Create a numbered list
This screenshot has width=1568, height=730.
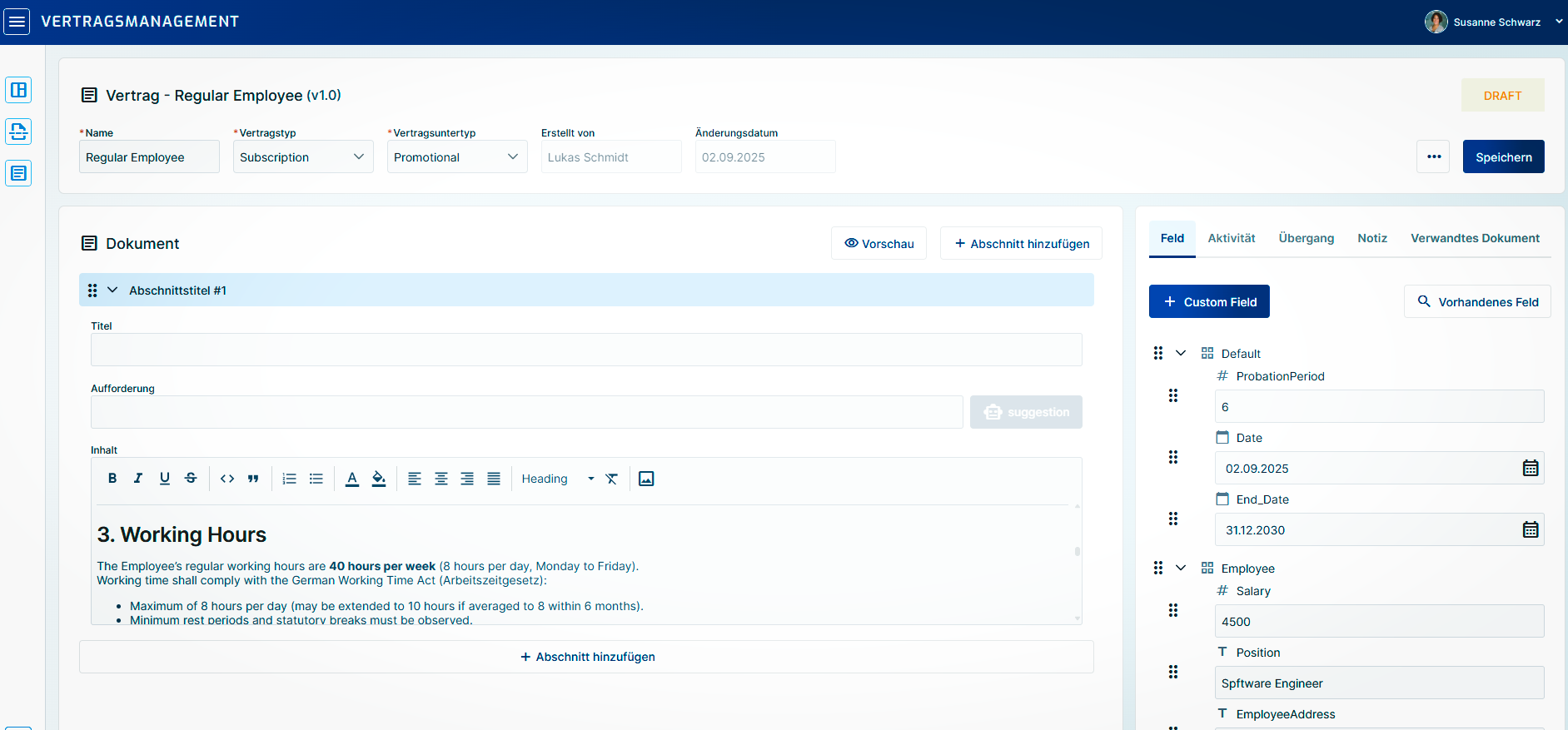[290, 479]
